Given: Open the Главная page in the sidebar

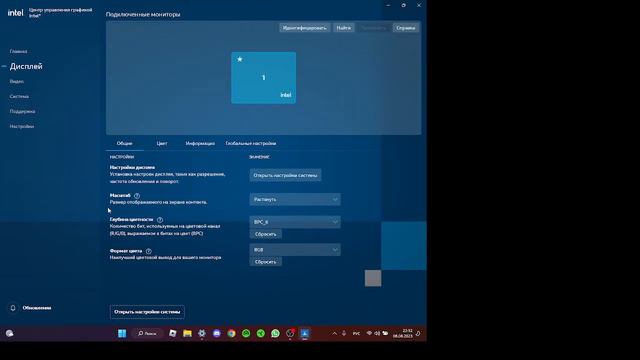Looking at the screenshot, I should point(18,51).
